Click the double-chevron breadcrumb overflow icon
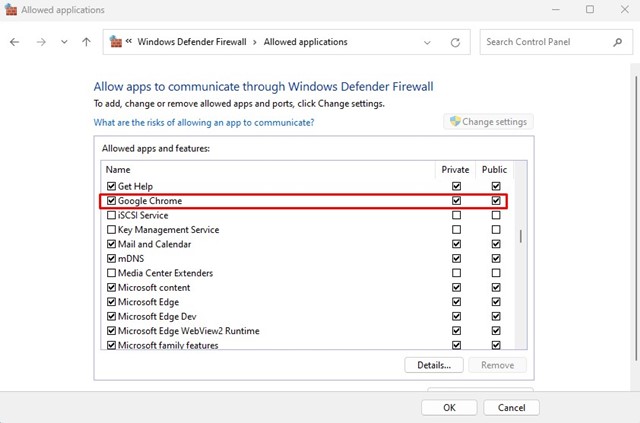Screen dimensions: 640x423 pyautogui.click(x=129, y=41)
